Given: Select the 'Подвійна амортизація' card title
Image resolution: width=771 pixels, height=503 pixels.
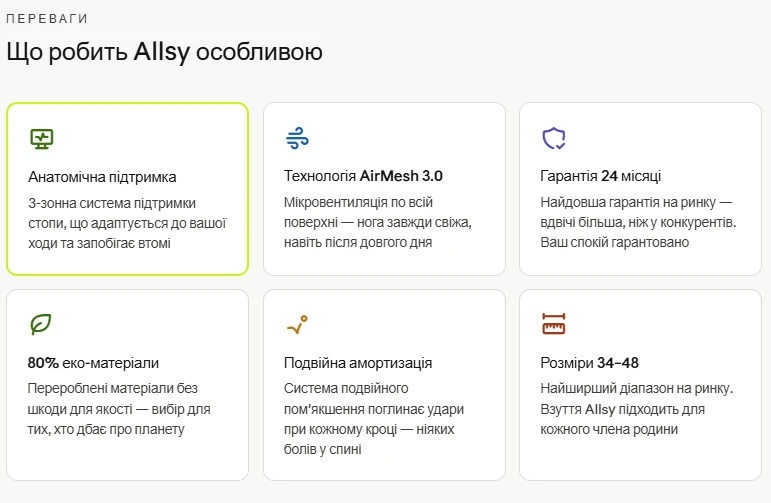Looking at the screenshot, I should point(358,363).
